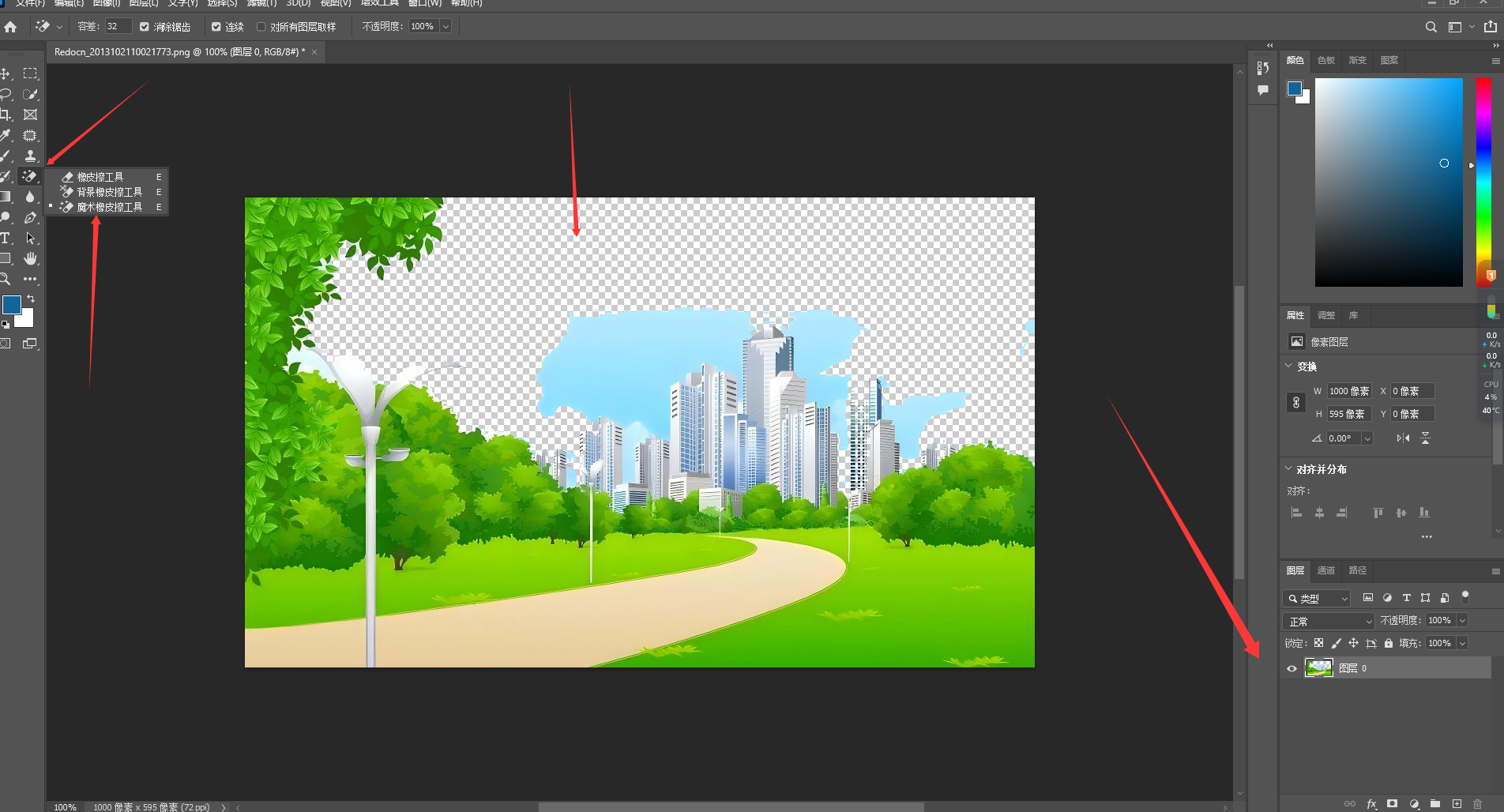The image size is (1504, 812).
Task: Select the Blur droplet tool
Action: tap(30, 197)
